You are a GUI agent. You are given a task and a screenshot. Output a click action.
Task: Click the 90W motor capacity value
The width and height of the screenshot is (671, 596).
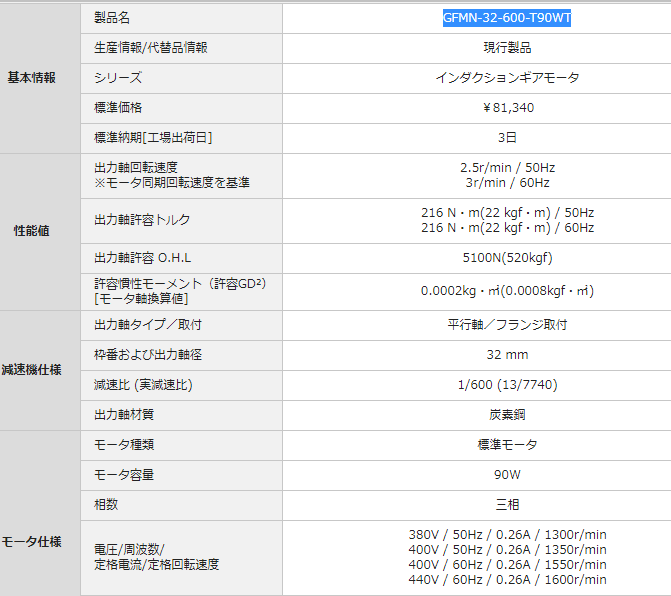pos(507,475)
